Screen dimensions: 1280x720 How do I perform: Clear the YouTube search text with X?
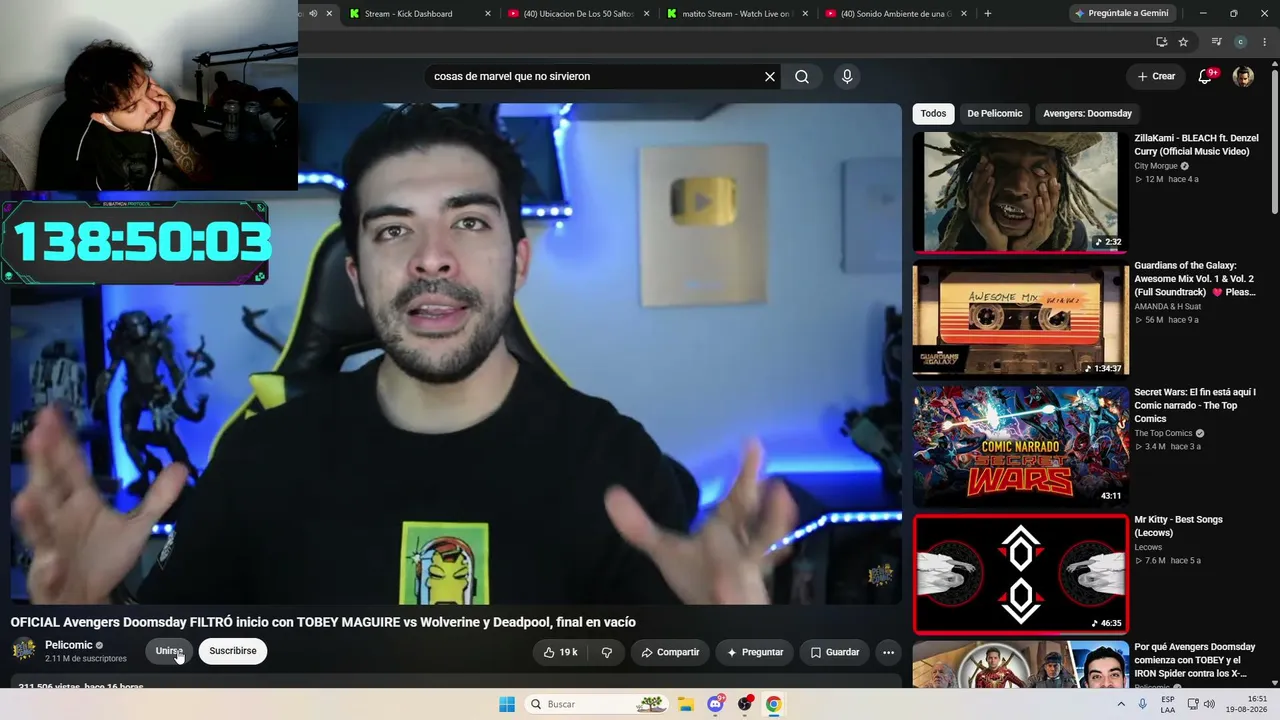[770, 77]
